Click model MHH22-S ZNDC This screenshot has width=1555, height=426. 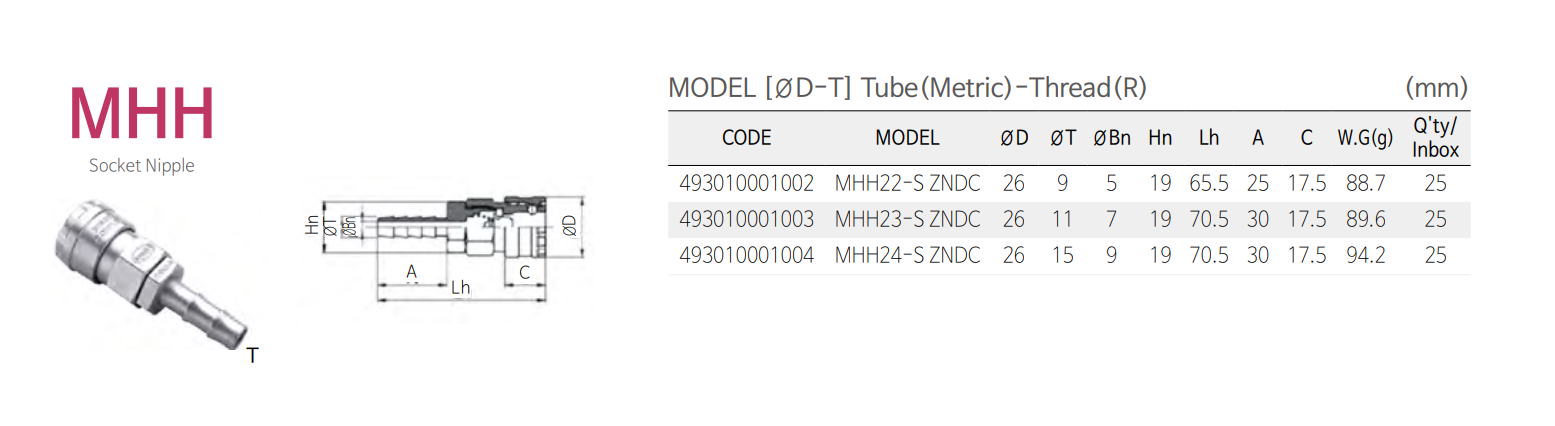[907, 184]
